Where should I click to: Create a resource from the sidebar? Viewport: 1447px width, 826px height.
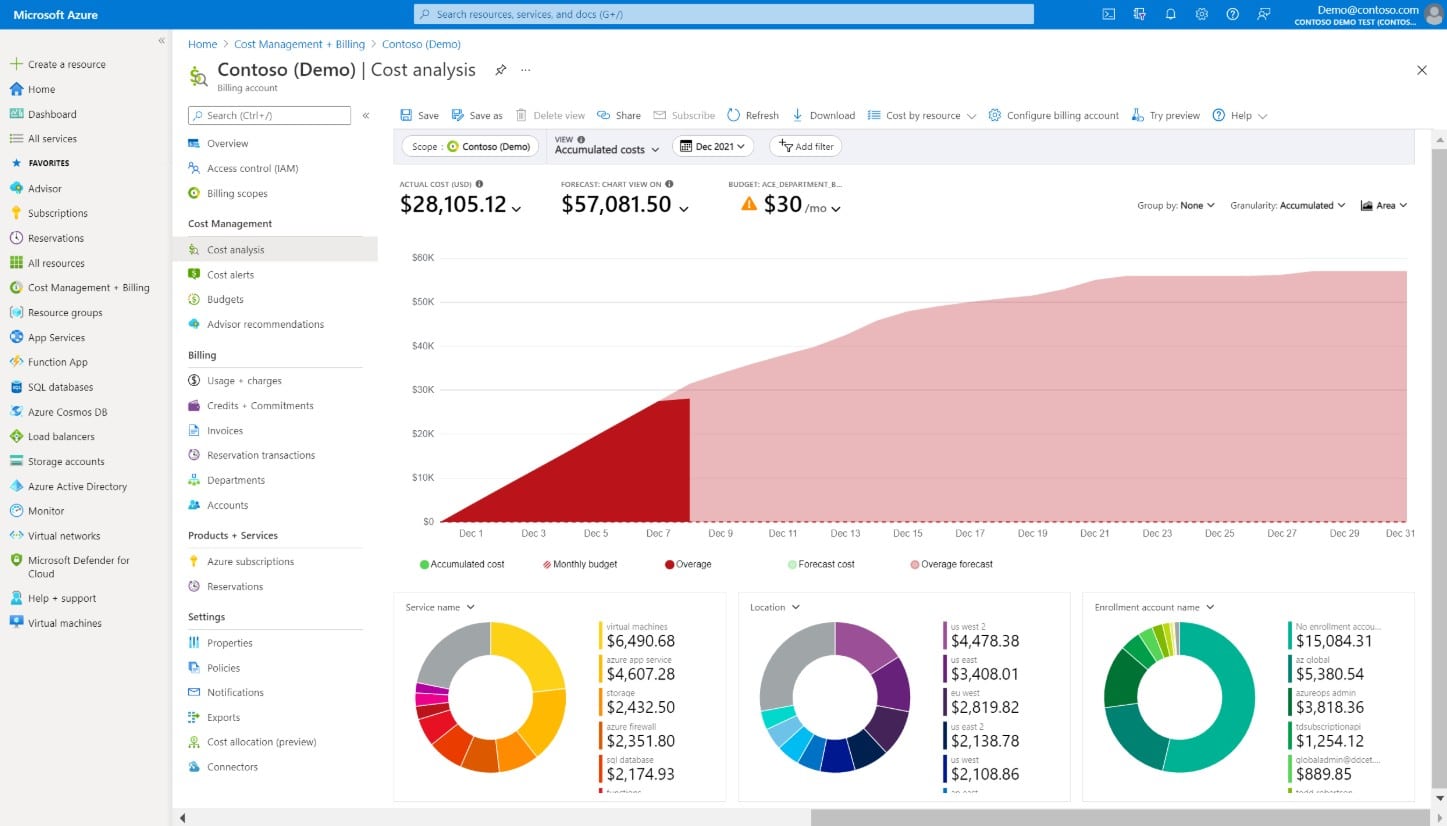point(58,64)
